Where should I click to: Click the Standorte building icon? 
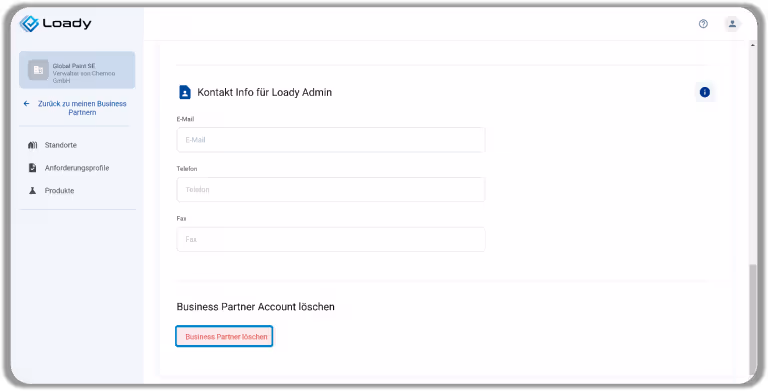32,145
